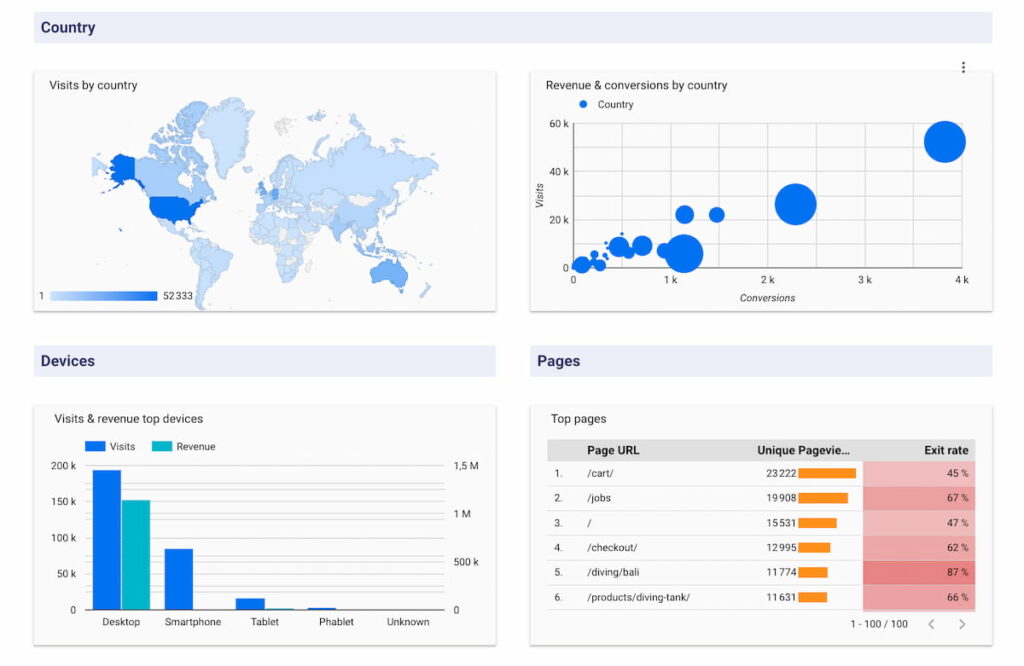Open the three-dot options menu

[963, 67]
